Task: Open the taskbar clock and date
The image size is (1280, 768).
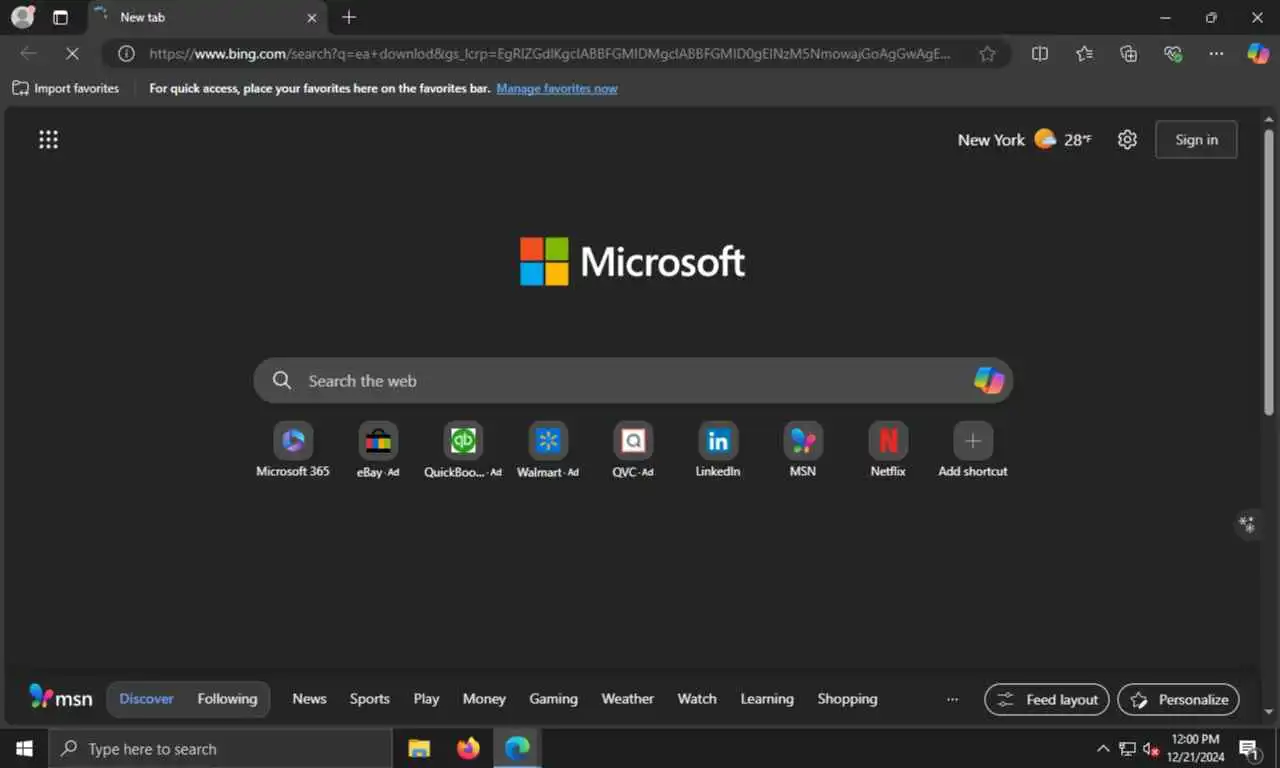Action: [x=1195, y=748]
